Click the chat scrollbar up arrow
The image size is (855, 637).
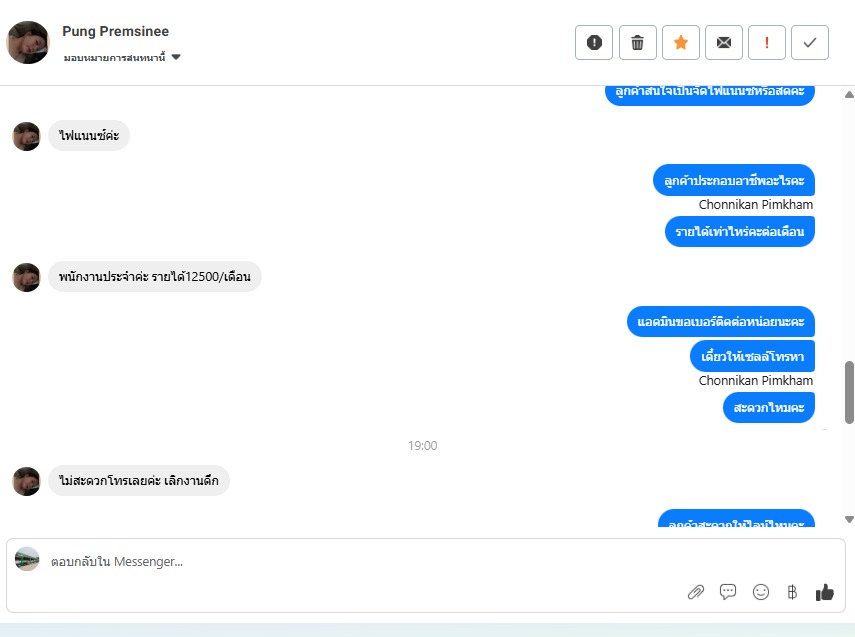pyautogui.click(x=849, y=95)
